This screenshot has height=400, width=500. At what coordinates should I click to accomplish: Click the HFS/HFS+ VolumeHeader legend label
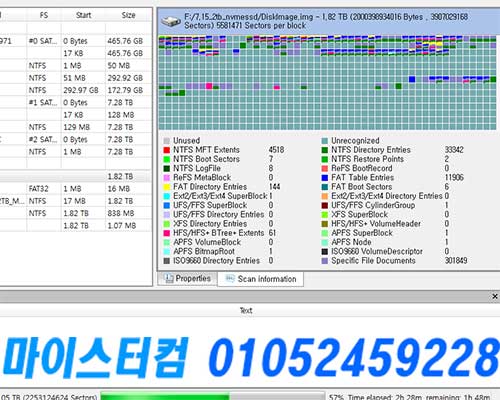376,224
